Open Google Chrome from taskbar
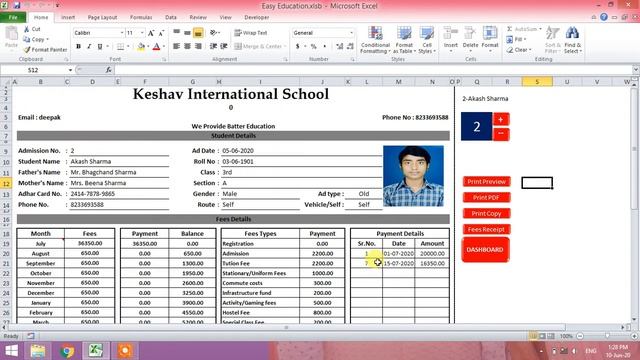640x360 pixels. coord(67,351)
